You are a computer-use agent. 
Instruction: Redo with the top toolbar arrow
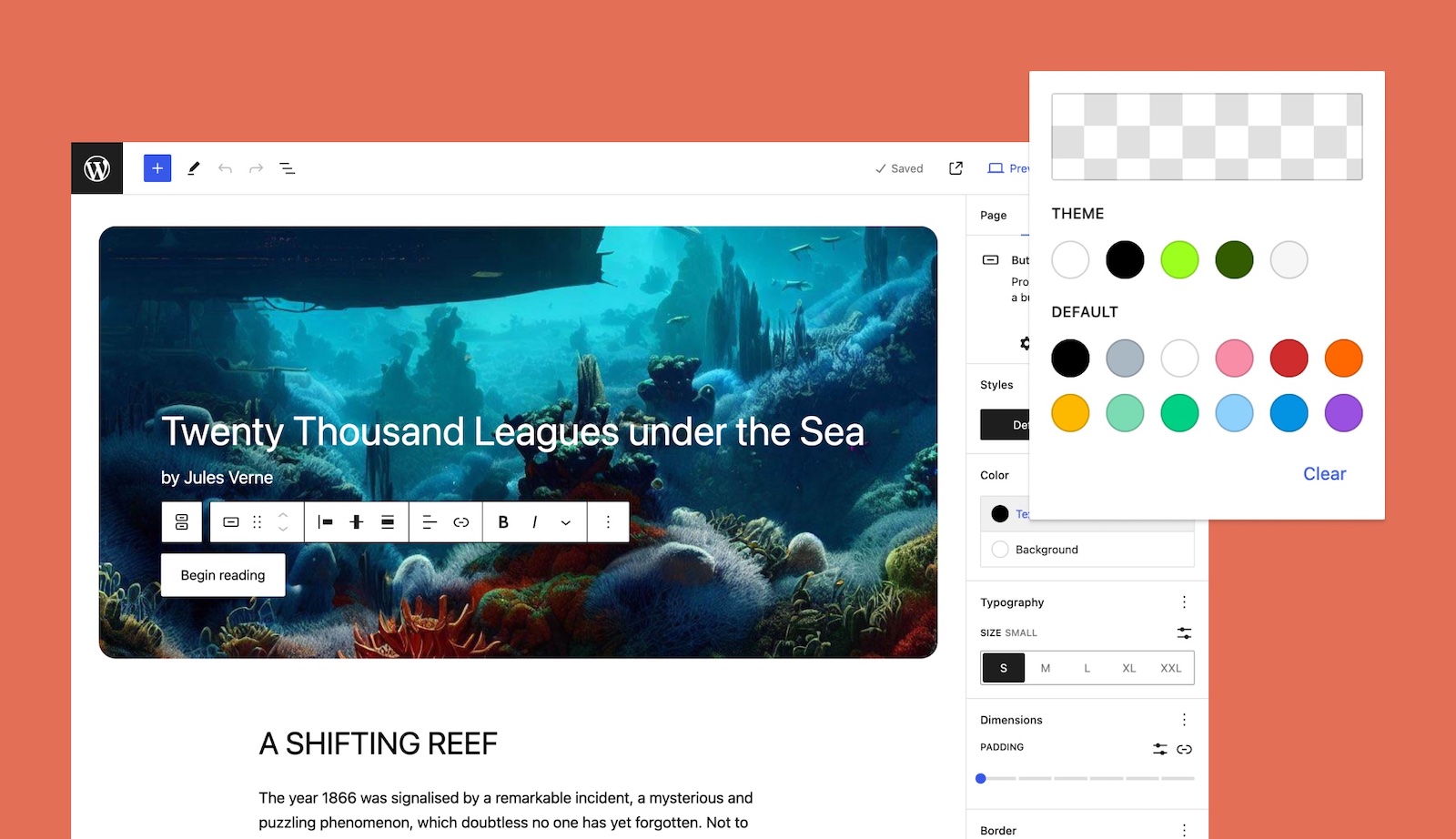[256, 168]
